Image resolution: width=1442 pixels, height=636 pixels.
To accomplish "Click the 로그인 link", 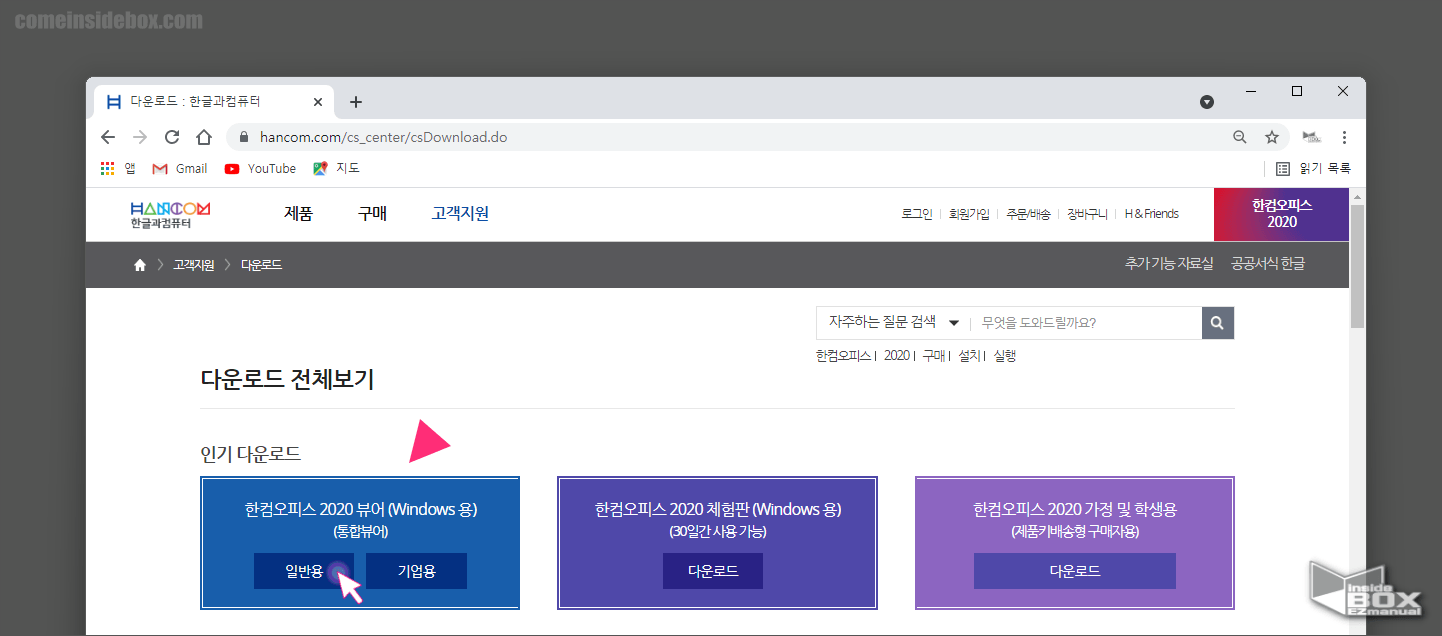I will tap(916, 214).
